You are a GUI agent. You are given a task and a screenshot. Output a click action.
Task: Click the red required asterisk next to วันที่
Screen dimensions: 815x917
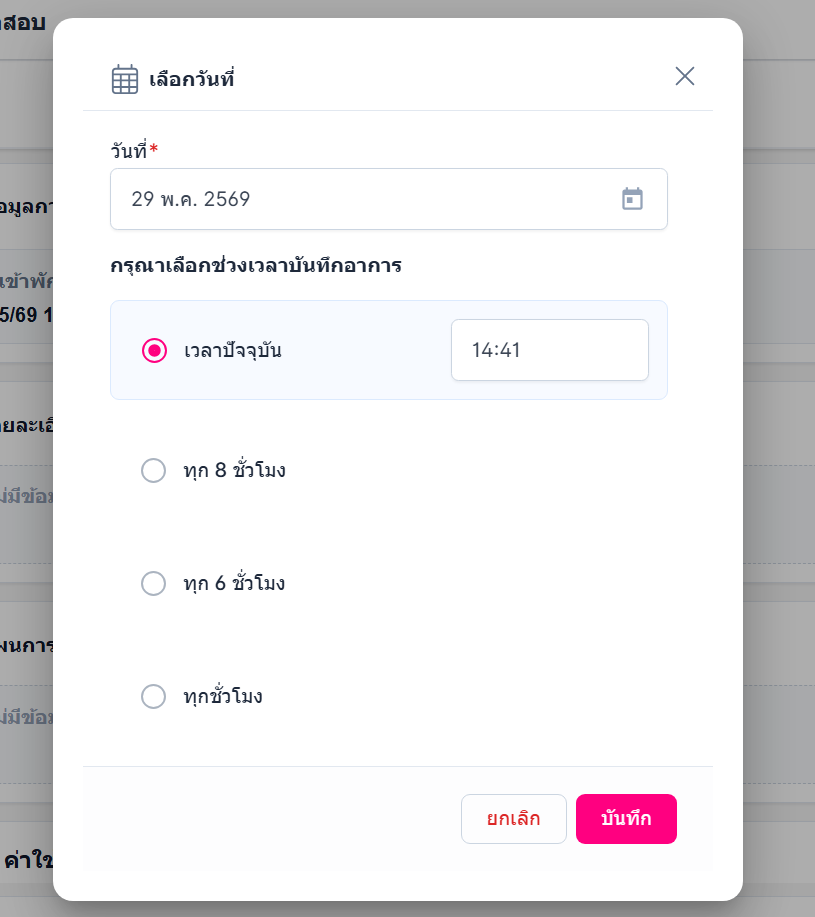click(x=153, y=148)
